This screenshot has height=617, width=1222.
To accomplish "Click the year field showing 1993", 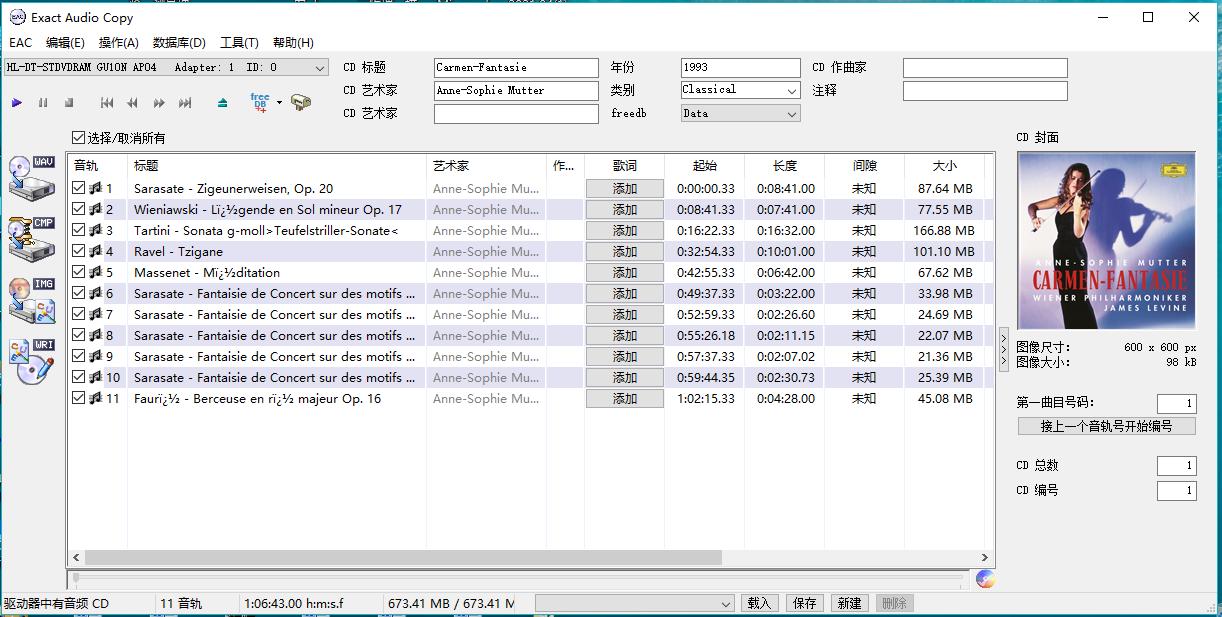I will coord(741,67).
